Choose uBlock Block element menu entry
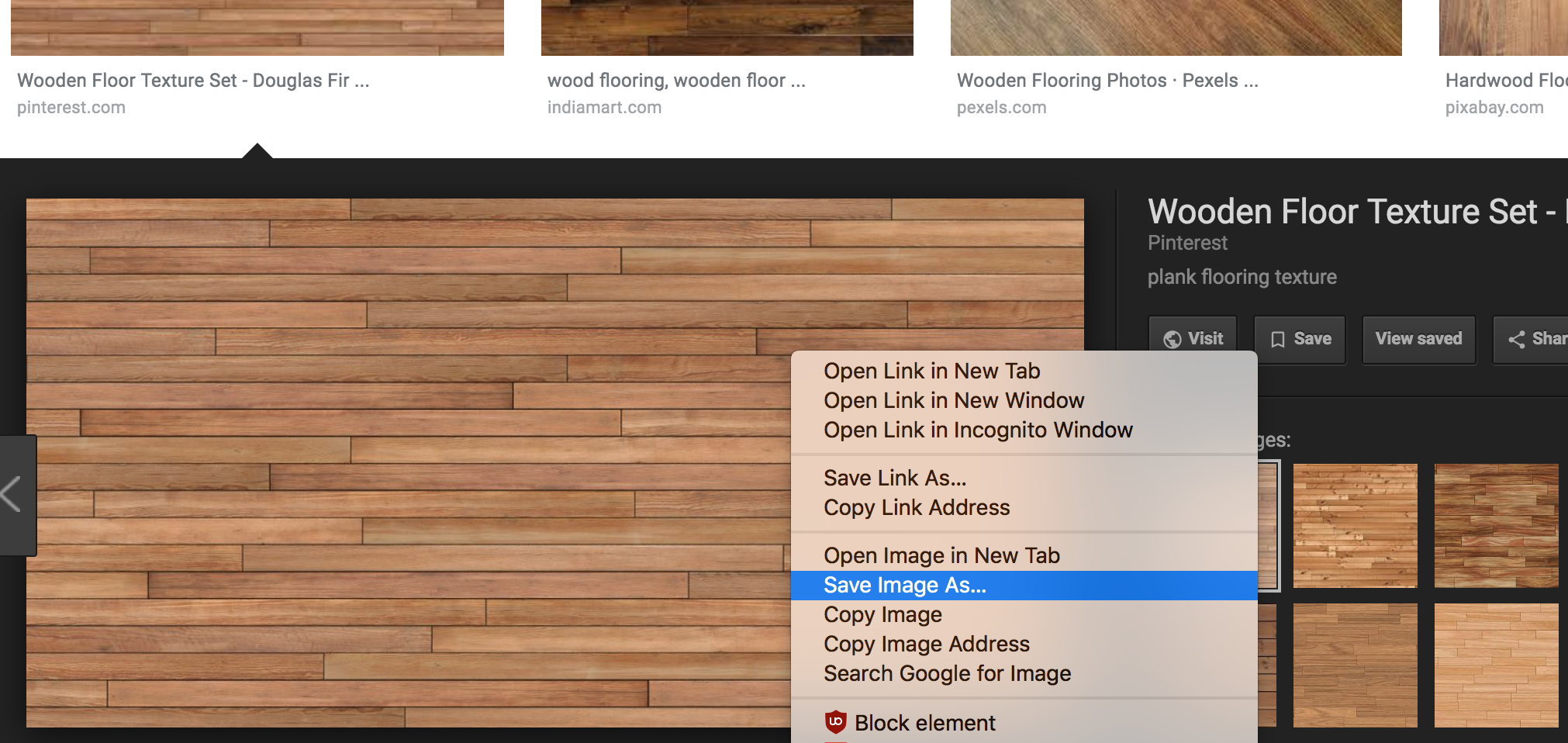 point(1024,723)
